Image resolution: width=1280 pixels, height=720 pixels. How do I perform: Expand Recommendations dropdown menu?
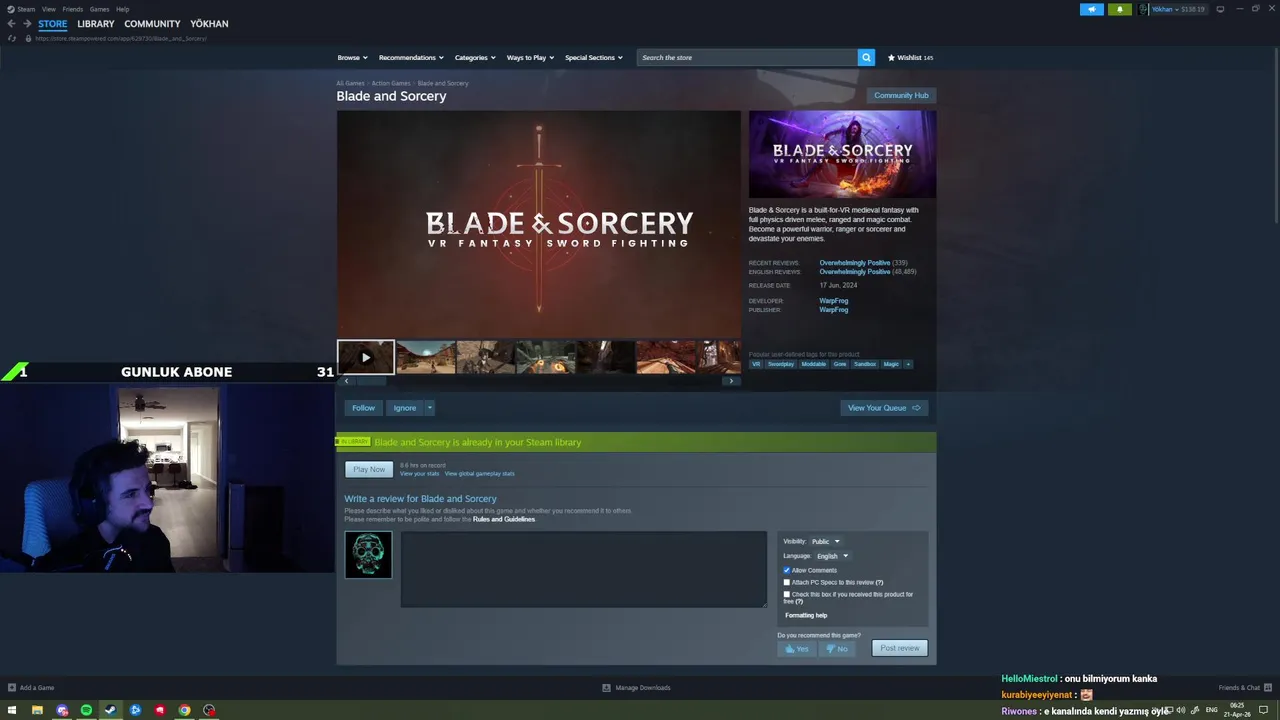(410, 57)
